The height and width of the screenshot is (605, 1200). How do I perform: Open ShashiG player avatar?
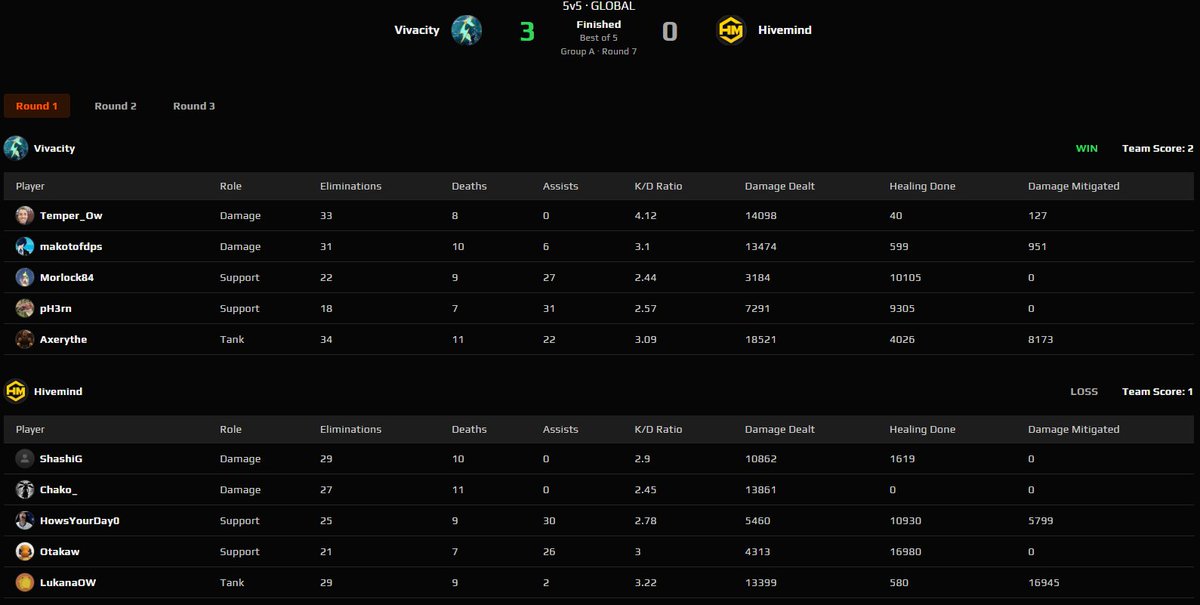pos(25,458)
